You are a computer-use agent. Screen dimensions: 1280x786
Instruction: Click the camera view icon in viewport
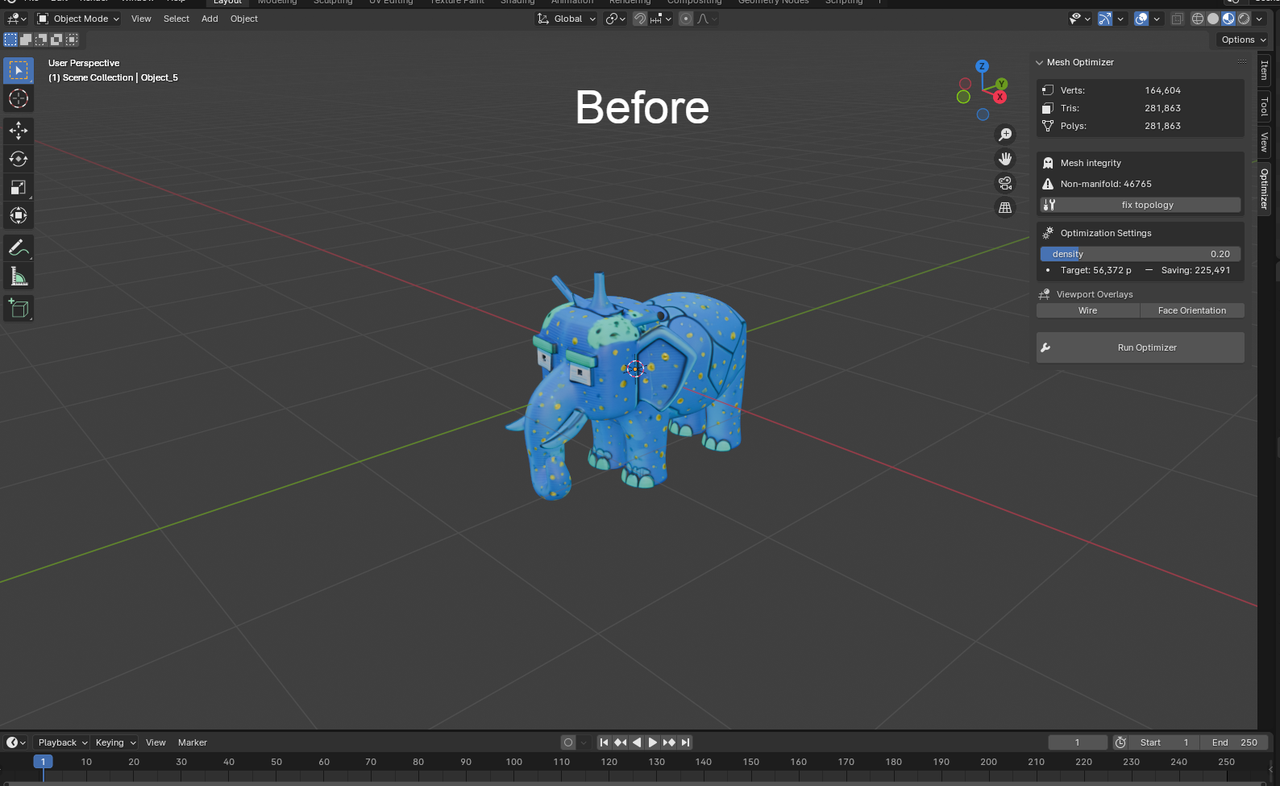click(x=1005, y=183)
